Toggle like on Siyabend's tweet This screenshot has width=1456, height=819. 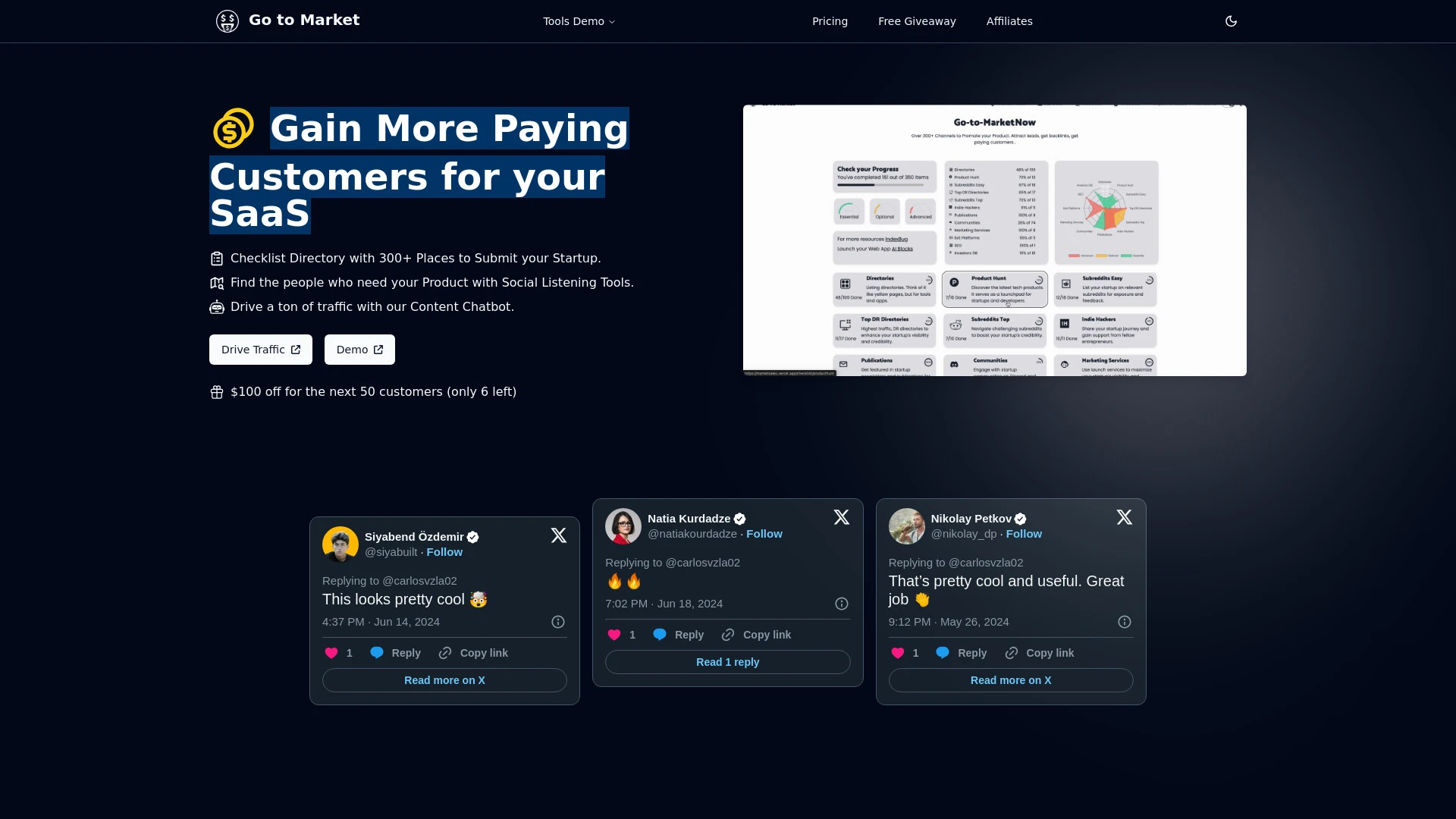coord(331,652)
